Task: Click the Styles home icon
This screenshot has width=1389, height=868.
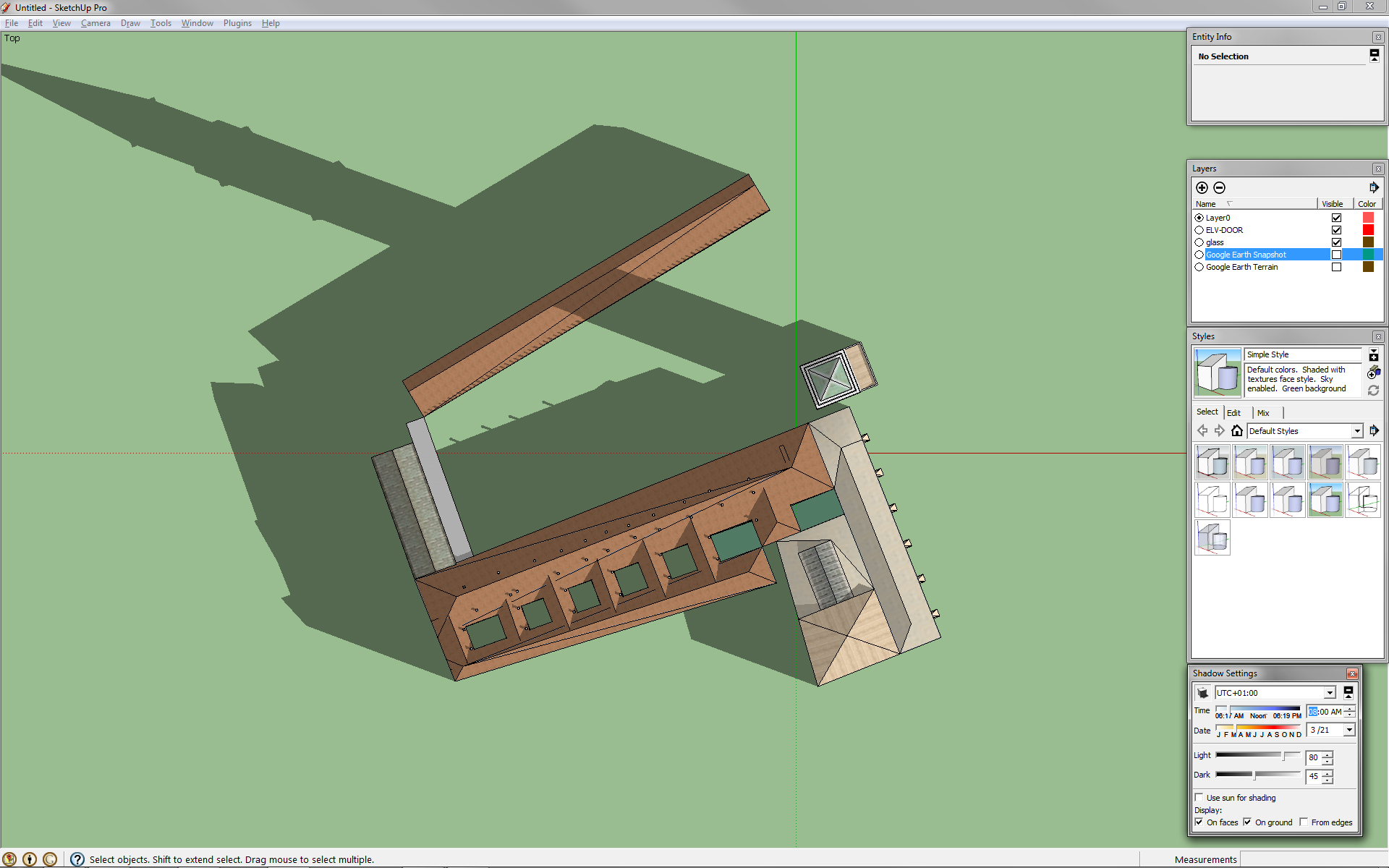Action: click(x=1237, y=431)
